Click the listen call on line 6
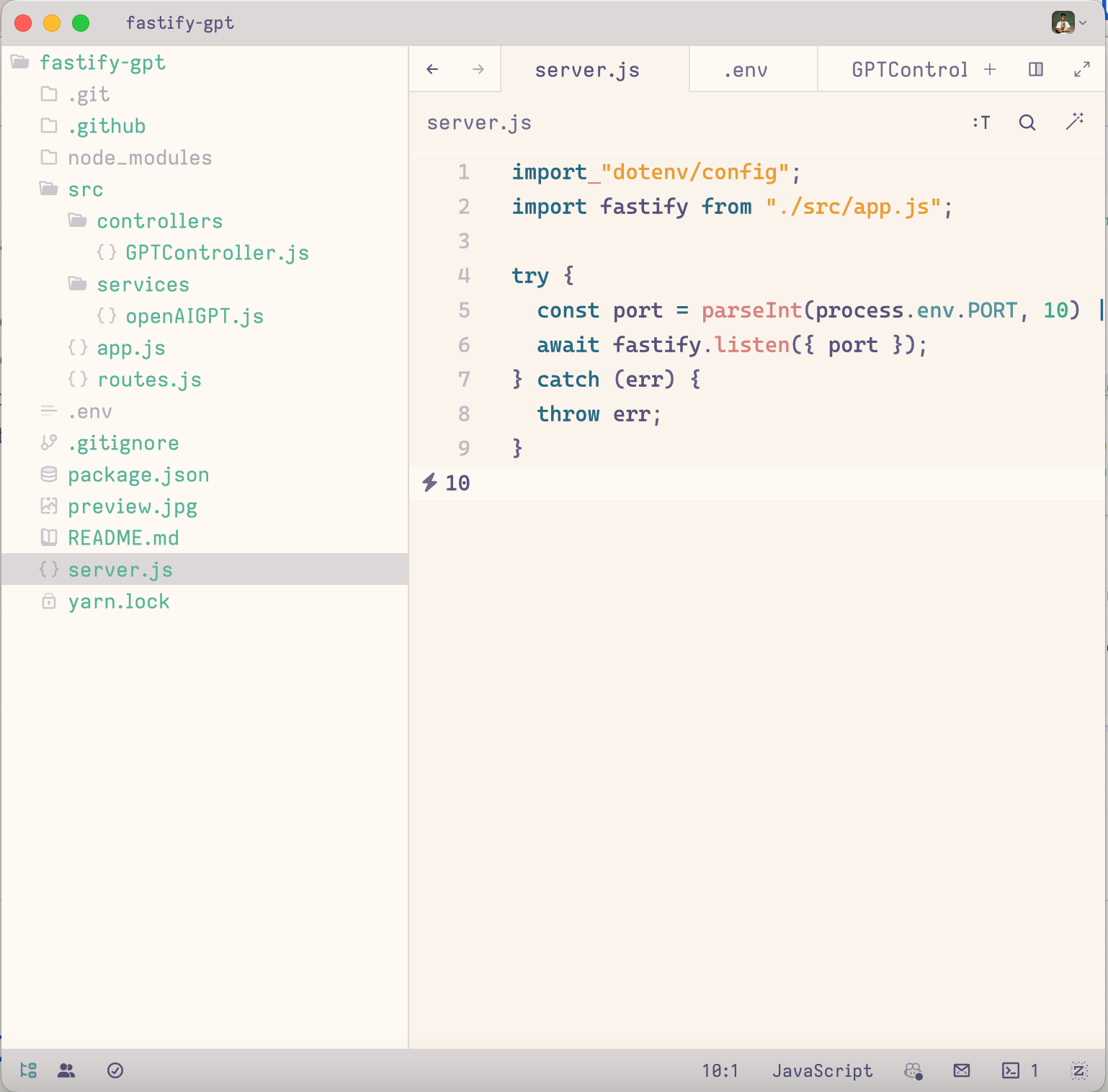1108x1092 pixels. coord(752,345)
